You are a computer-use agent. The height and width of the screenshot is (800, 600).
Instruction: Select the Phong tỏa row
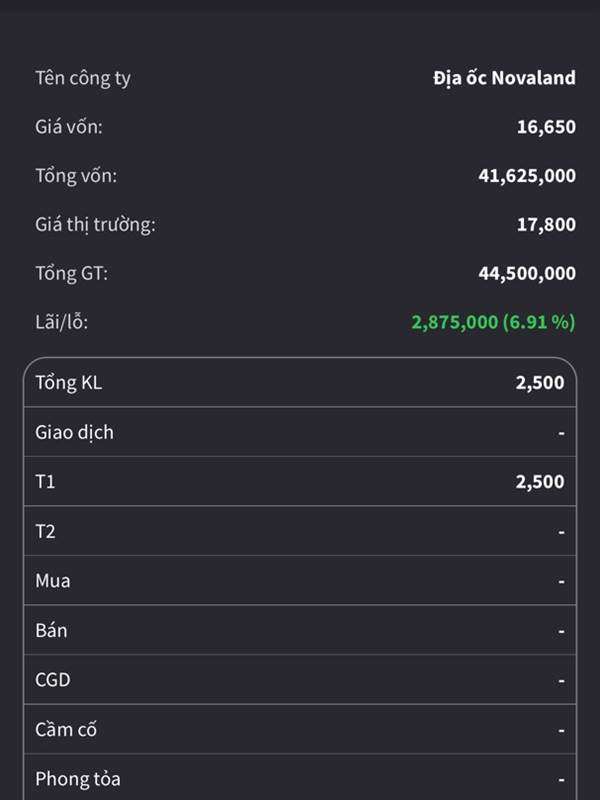(x=300, y=777)
